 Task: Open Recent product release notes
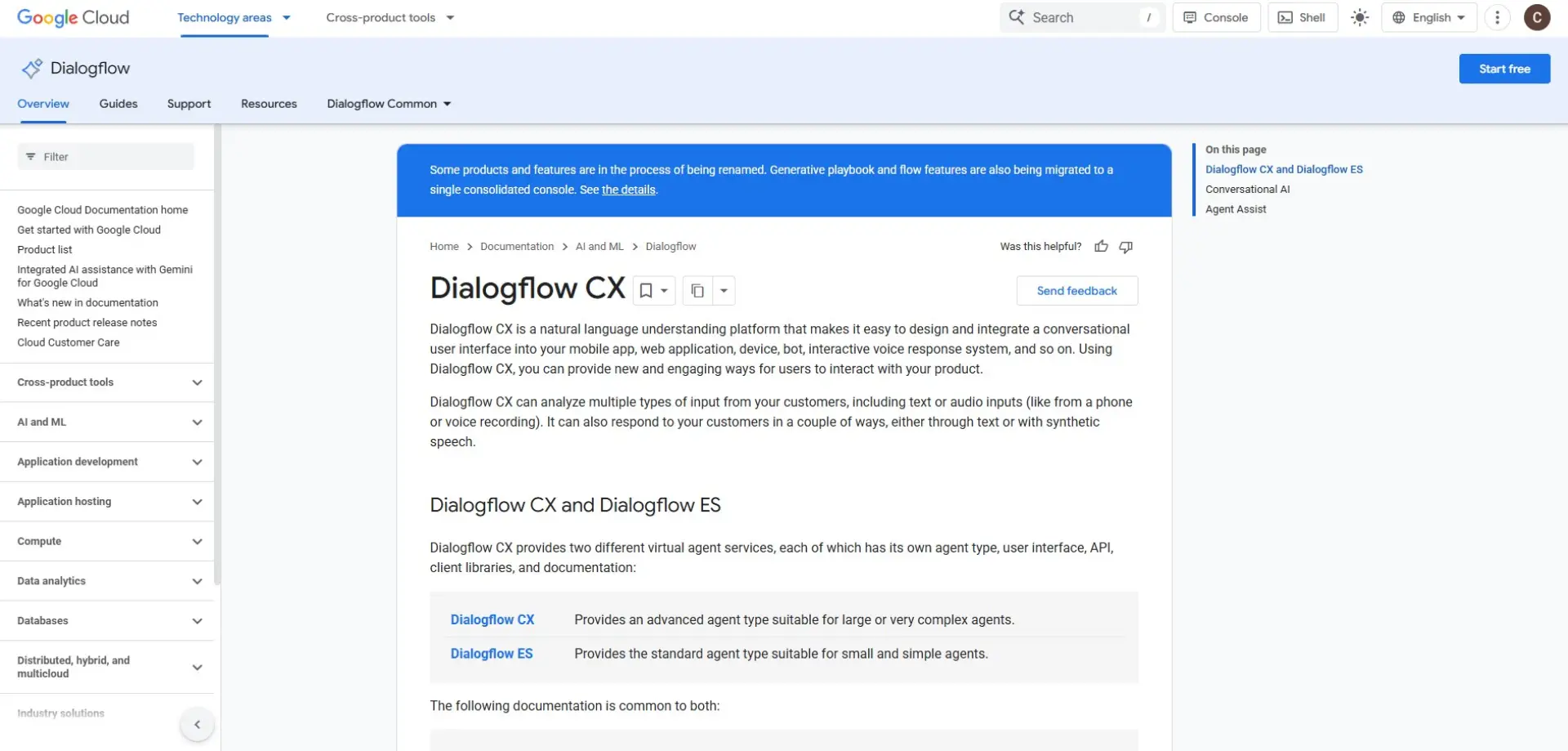pyautogui.click(x=87, y=323)
